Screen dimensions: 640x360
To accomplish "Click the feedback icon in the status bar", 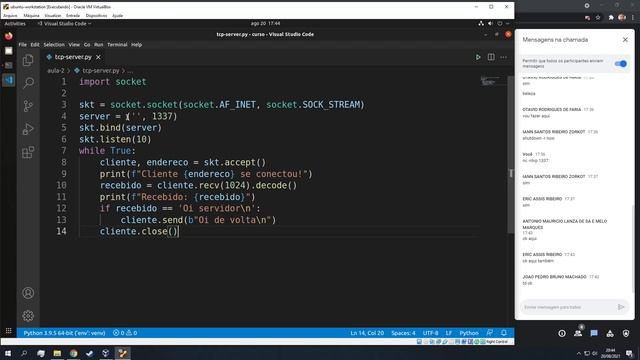I will tap(490, 333).
